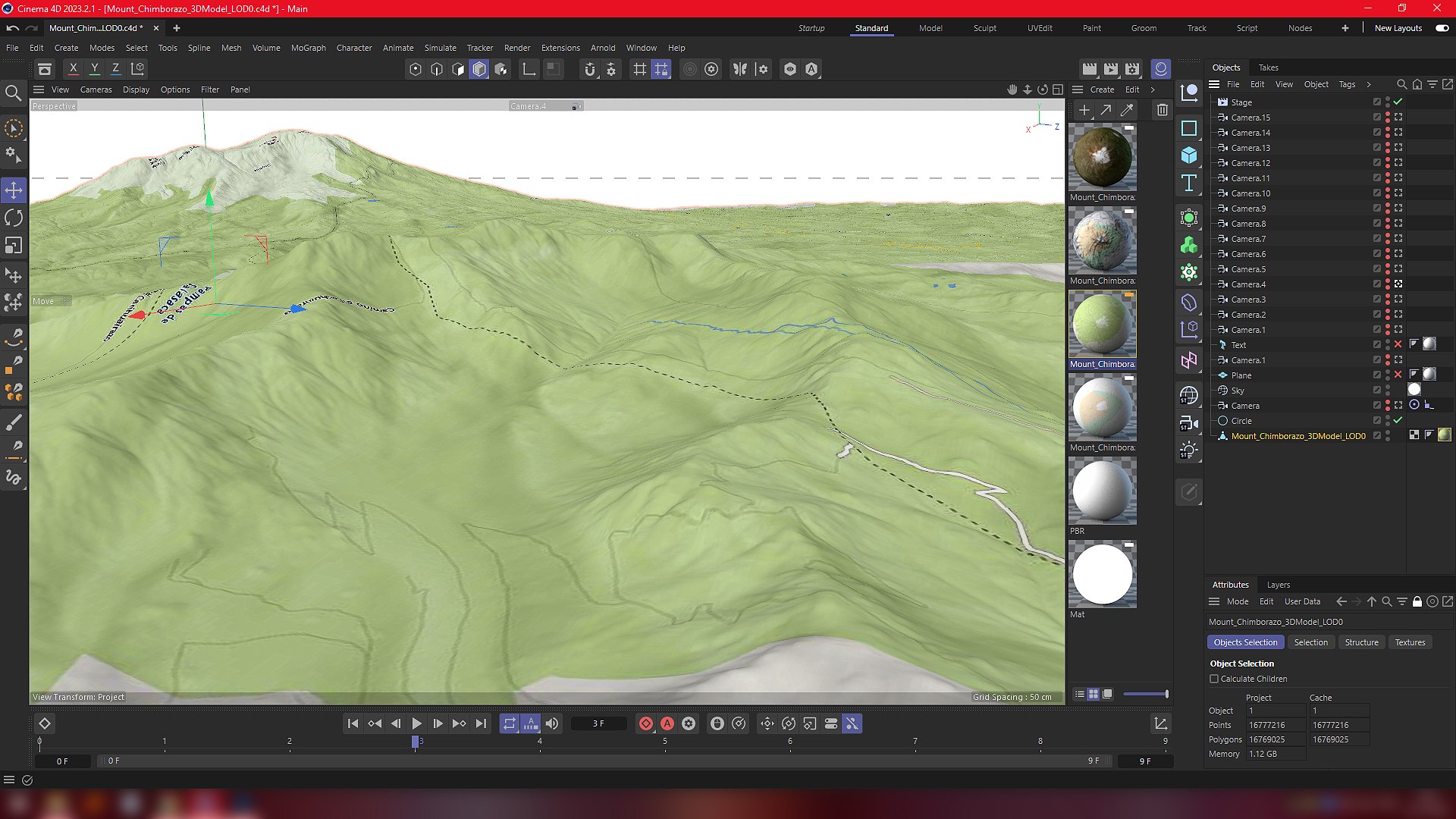Click the Objects Selection button
The image size is (1456, 819).
pyautogui.click(x=1245, y=642)
